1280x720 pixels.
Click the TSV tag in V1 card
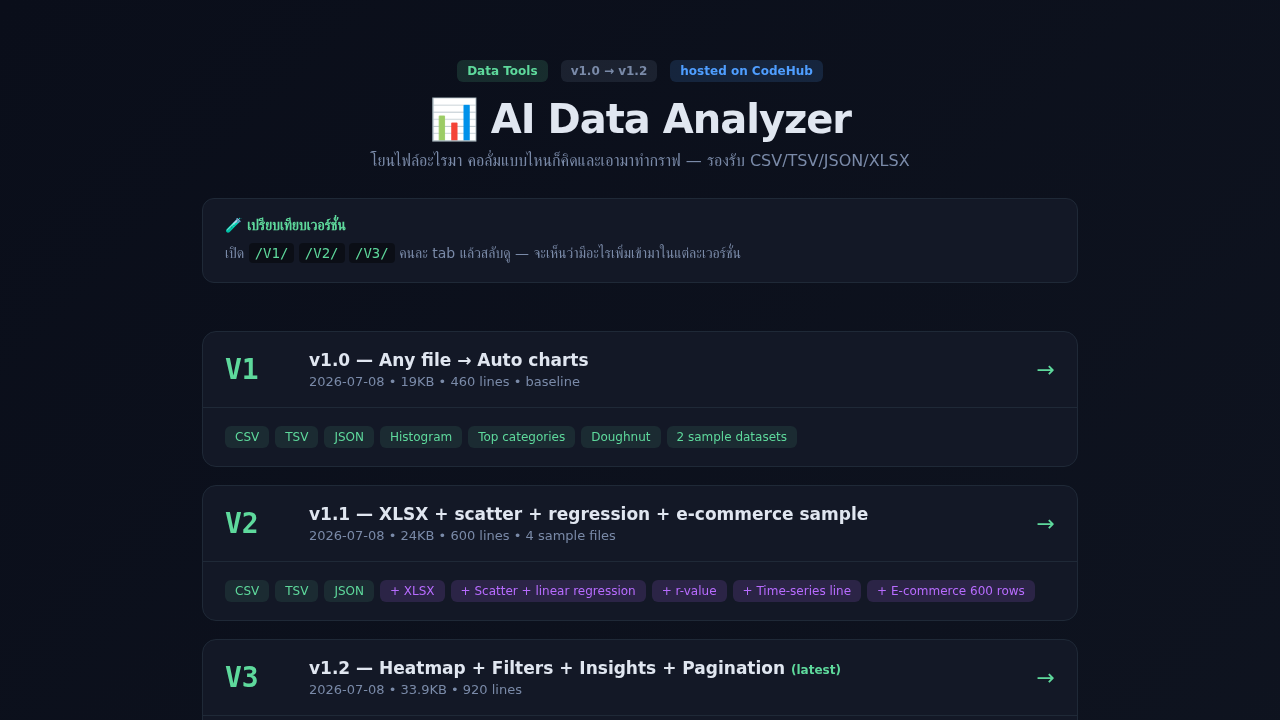pos(297,437)
